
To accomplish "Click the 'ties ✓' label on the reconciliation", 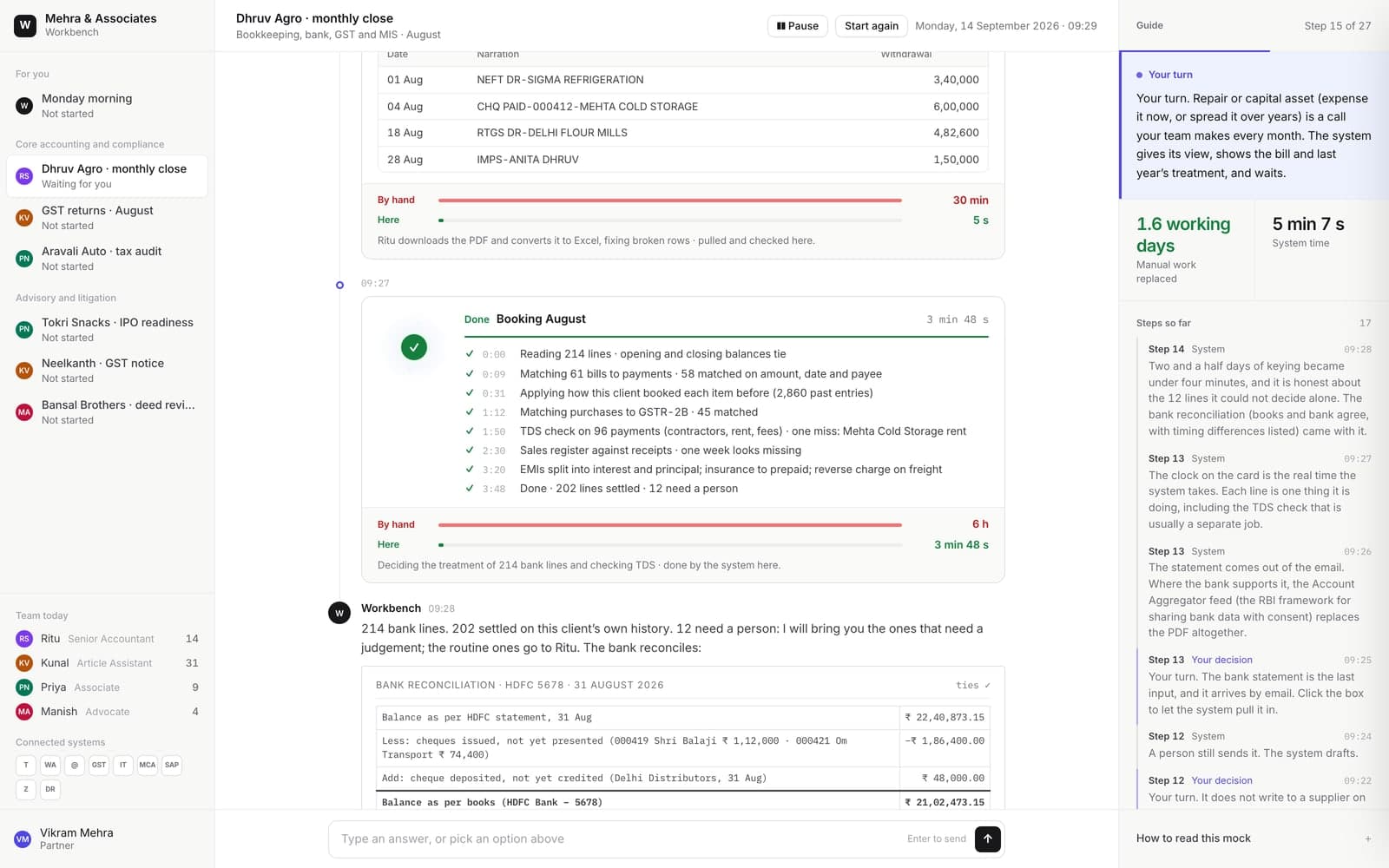I will [973, 686].
